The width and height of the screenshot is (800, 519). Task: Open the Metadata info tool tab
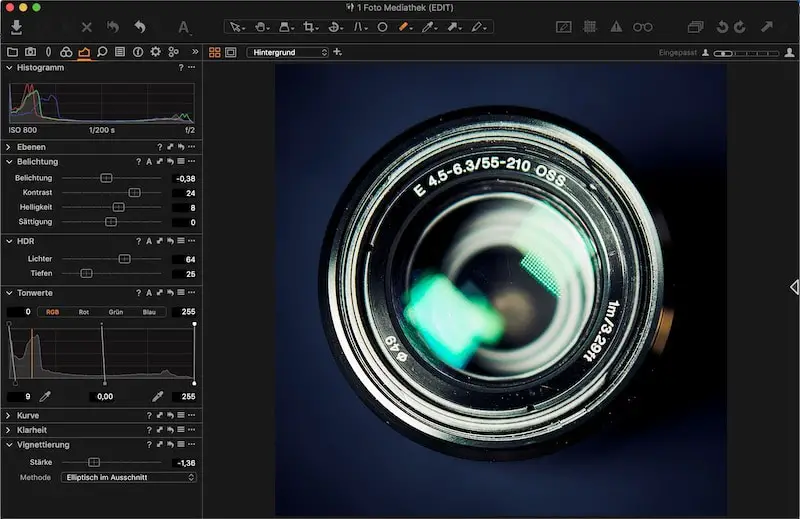[138, 52]
